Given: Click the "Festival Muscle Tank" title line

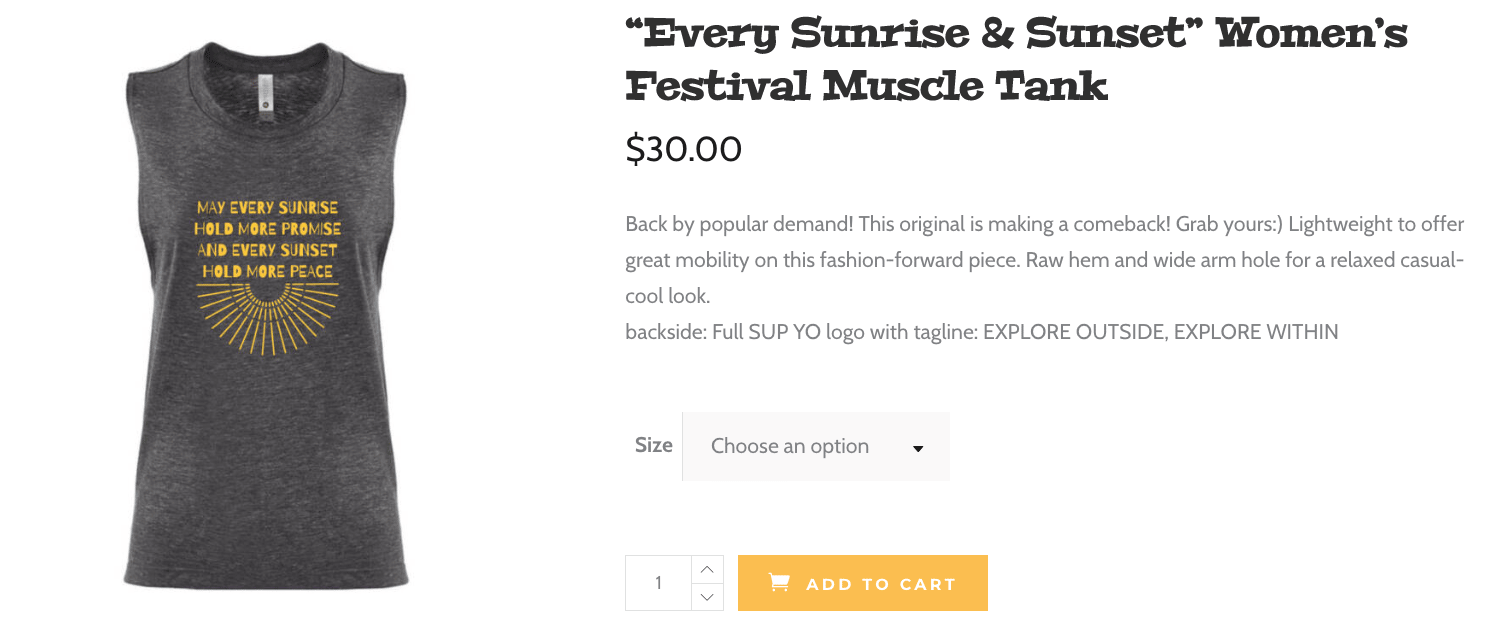Looking at the screenshot, I should click(867, 87).
